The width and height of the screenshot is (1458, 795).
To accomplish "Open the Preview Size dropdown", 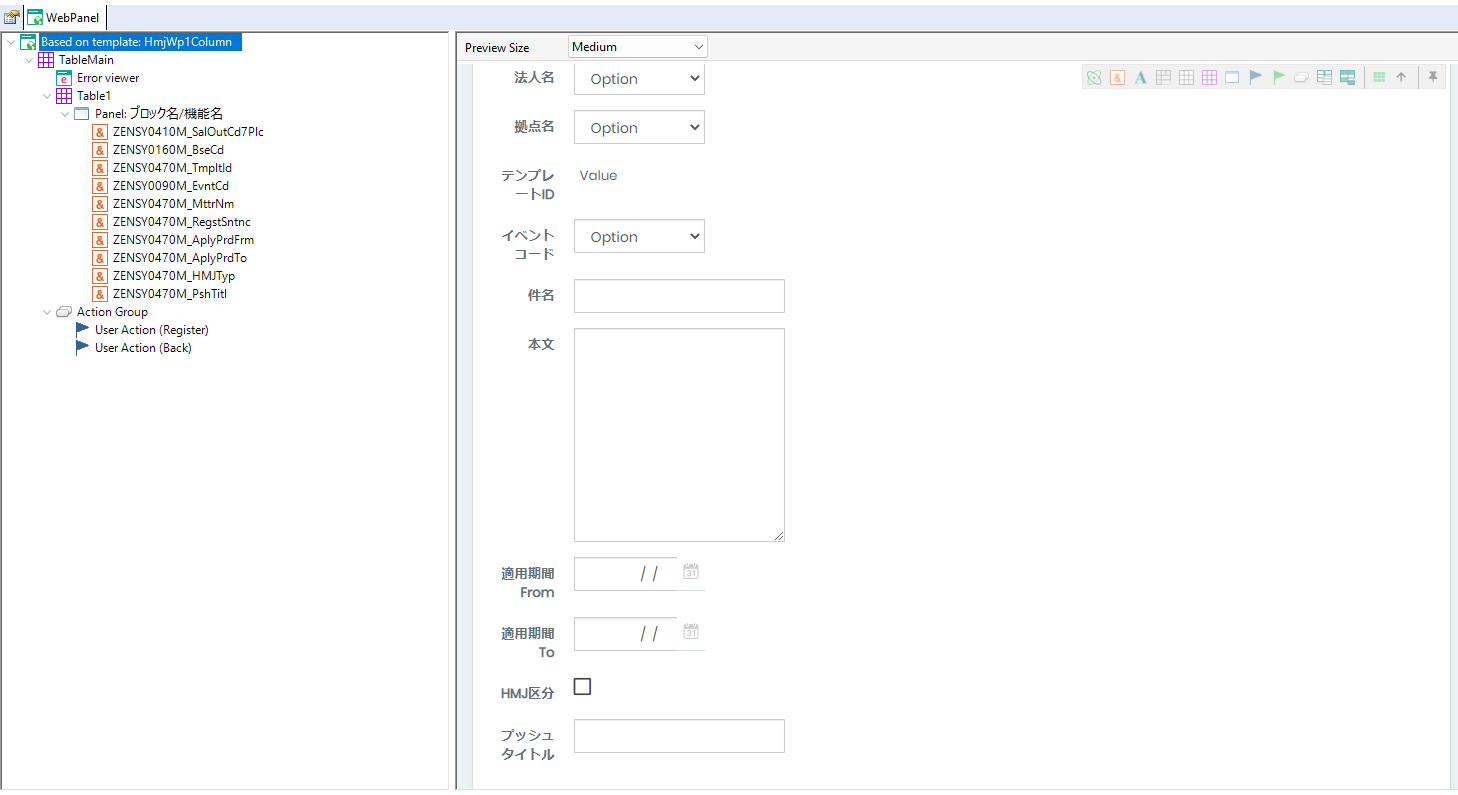I will [x=637, y=47].
